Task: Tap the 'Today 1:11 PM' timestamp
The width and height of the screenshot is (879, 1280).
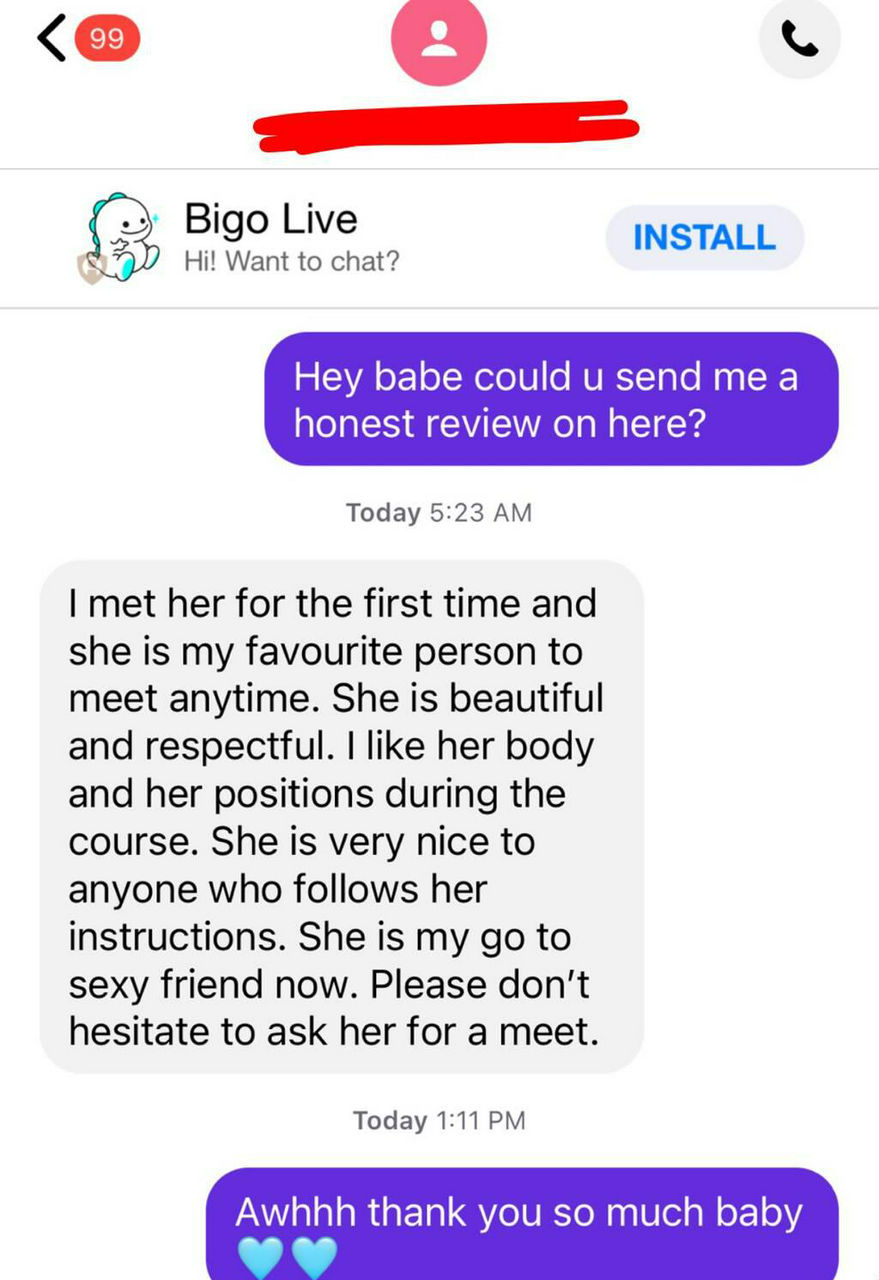Action: click(439, 1120)
